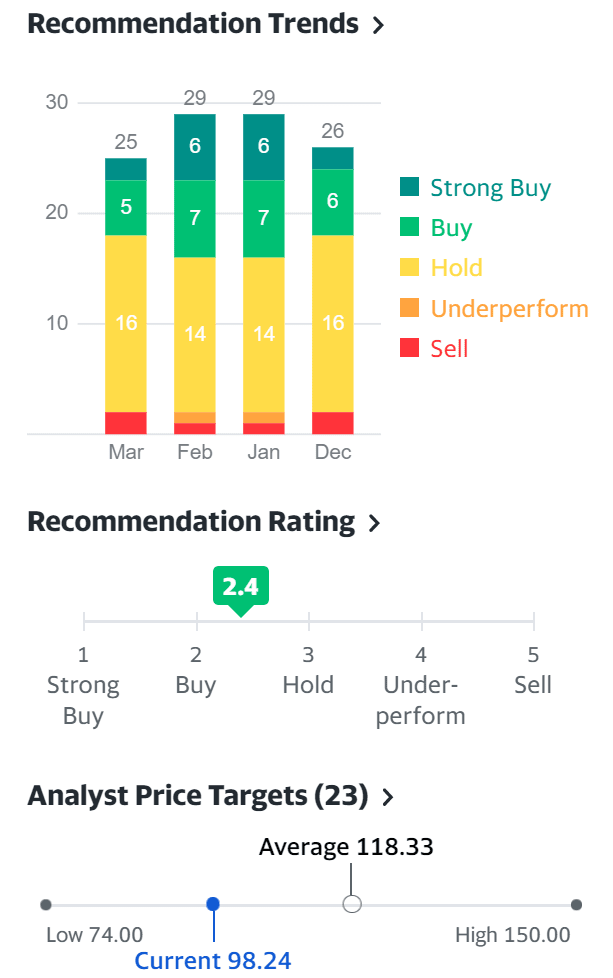The height and width of the screenshot is (978, 613).
Task: Click the 2.4 rating marker badge
Action: click(x=241, y=587)
